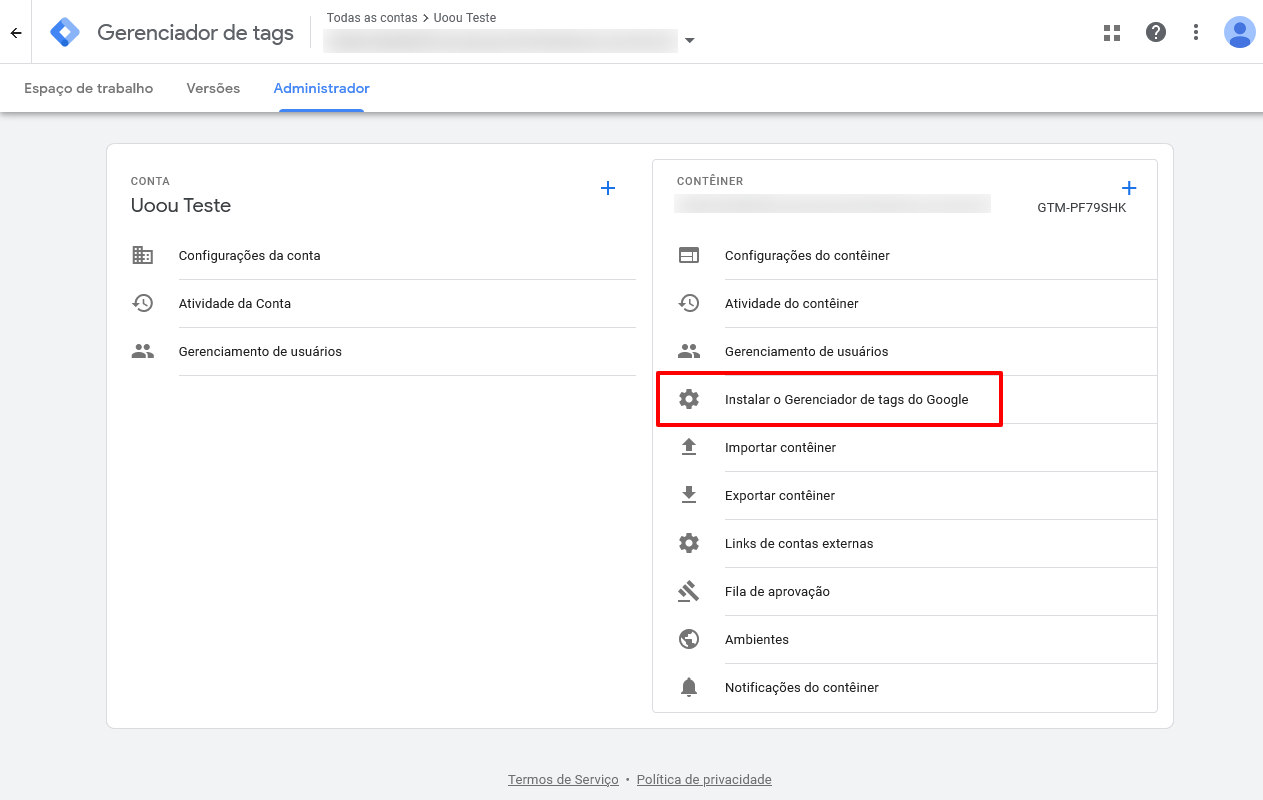Expand the container selector dropdown arrow
The image size is (1263, 800).
[x=689, y=41]
